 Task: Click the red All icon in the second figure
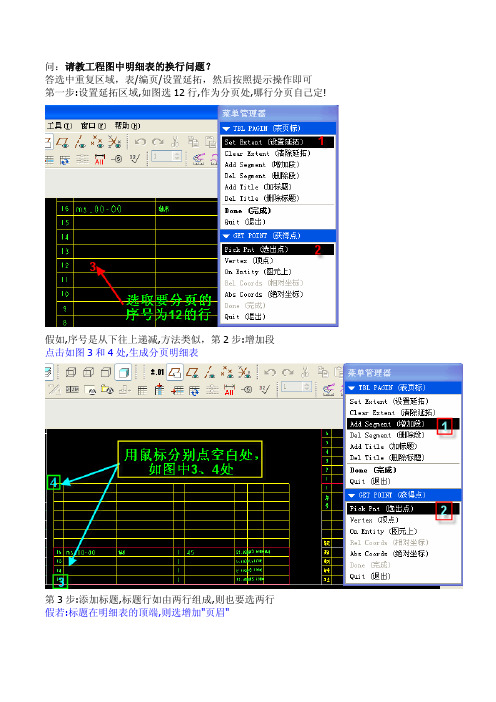pos(229,390)
